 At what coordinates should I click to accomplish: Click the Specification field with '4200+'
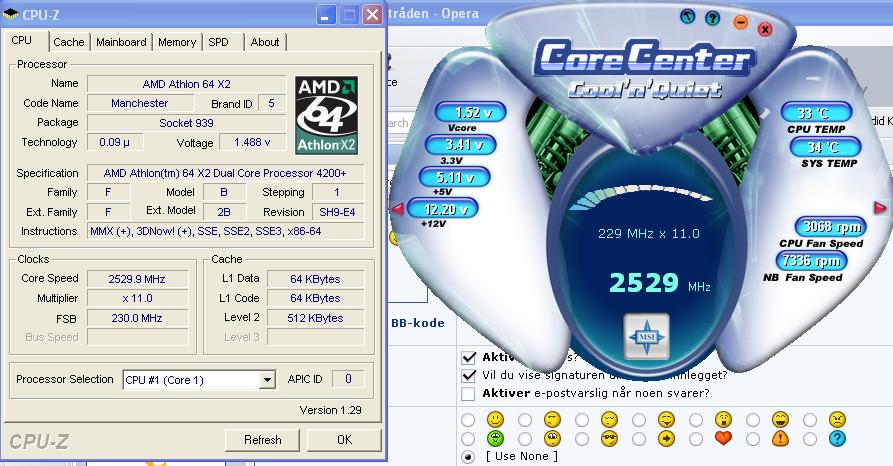pyautogui.click(x=225, y=173)
